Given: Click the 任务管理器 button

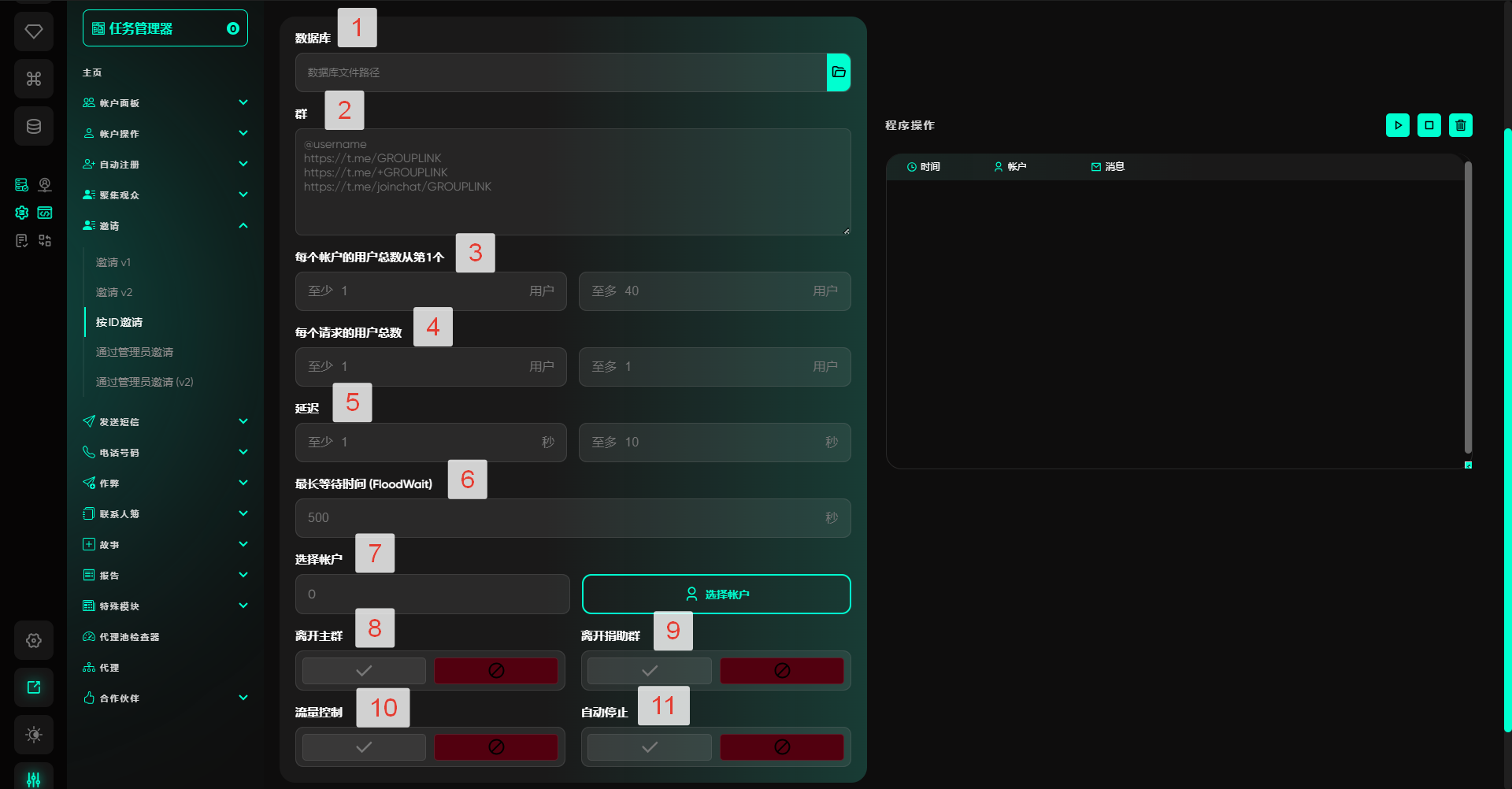Looking at the screenshot, I should click(x=165, y=28).
